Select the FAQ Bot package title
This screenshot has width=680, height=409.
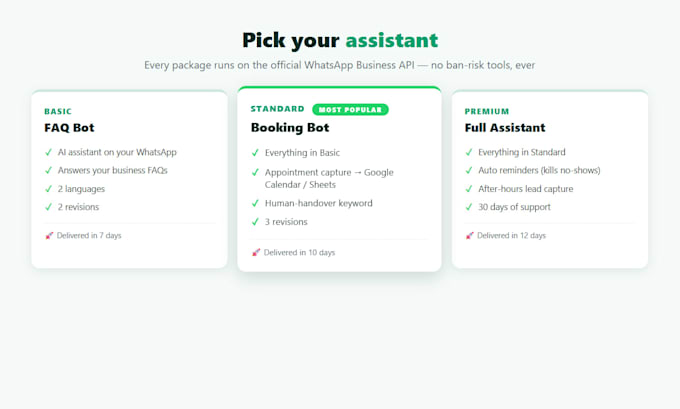(x=69, y=128)
